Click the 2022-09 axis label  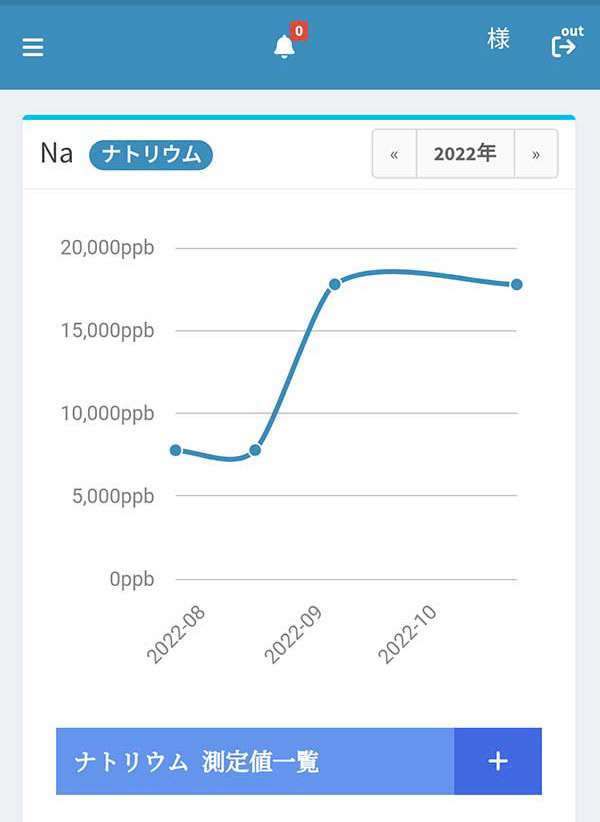[x=292, y=634]
